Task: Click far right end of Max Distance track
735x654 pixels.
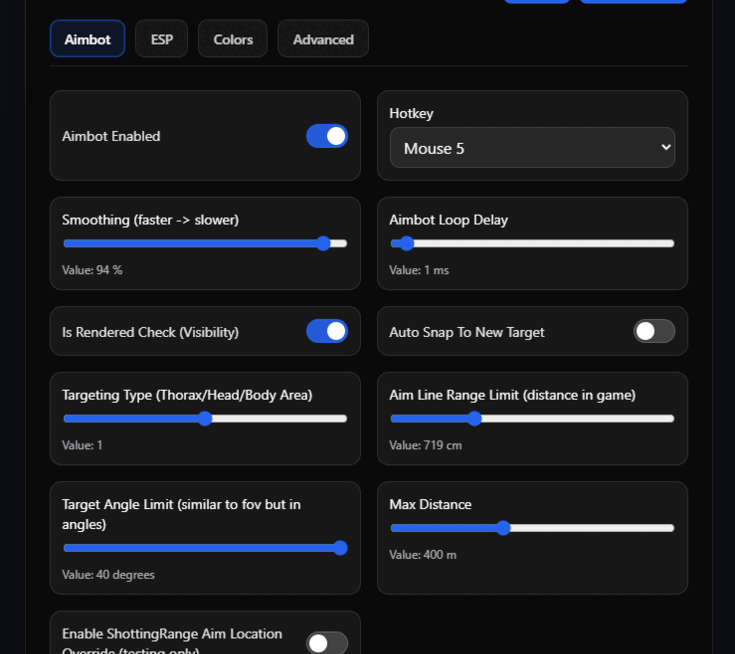Action: (x=671, y=528)
